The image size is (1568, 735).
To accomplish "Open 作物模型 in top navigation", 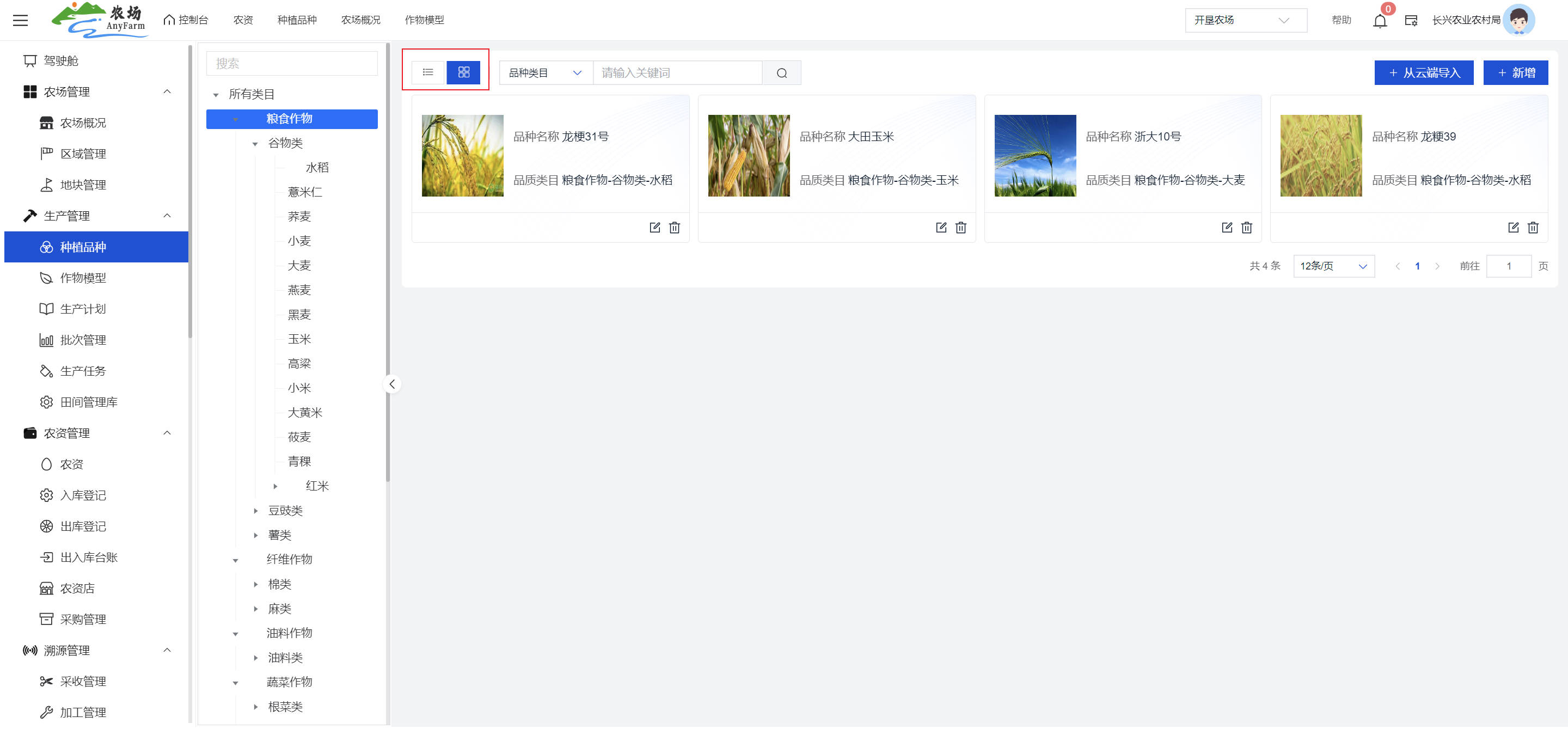I will click(x=424, y=20).
